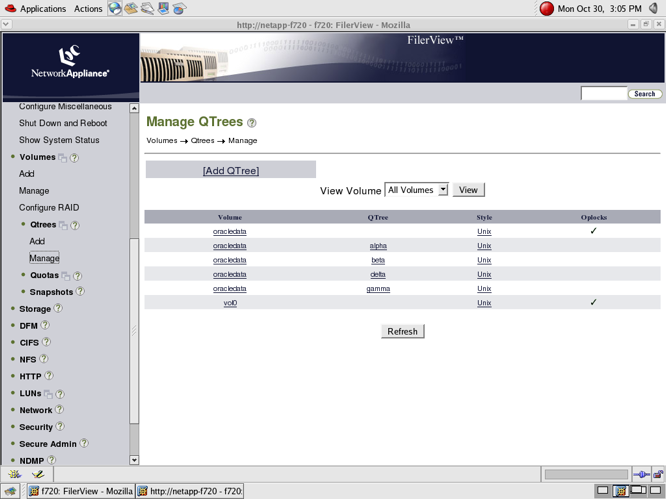Click the Unix style link in beta row
Screen dimensions: 666x499
tap(484, 260)
